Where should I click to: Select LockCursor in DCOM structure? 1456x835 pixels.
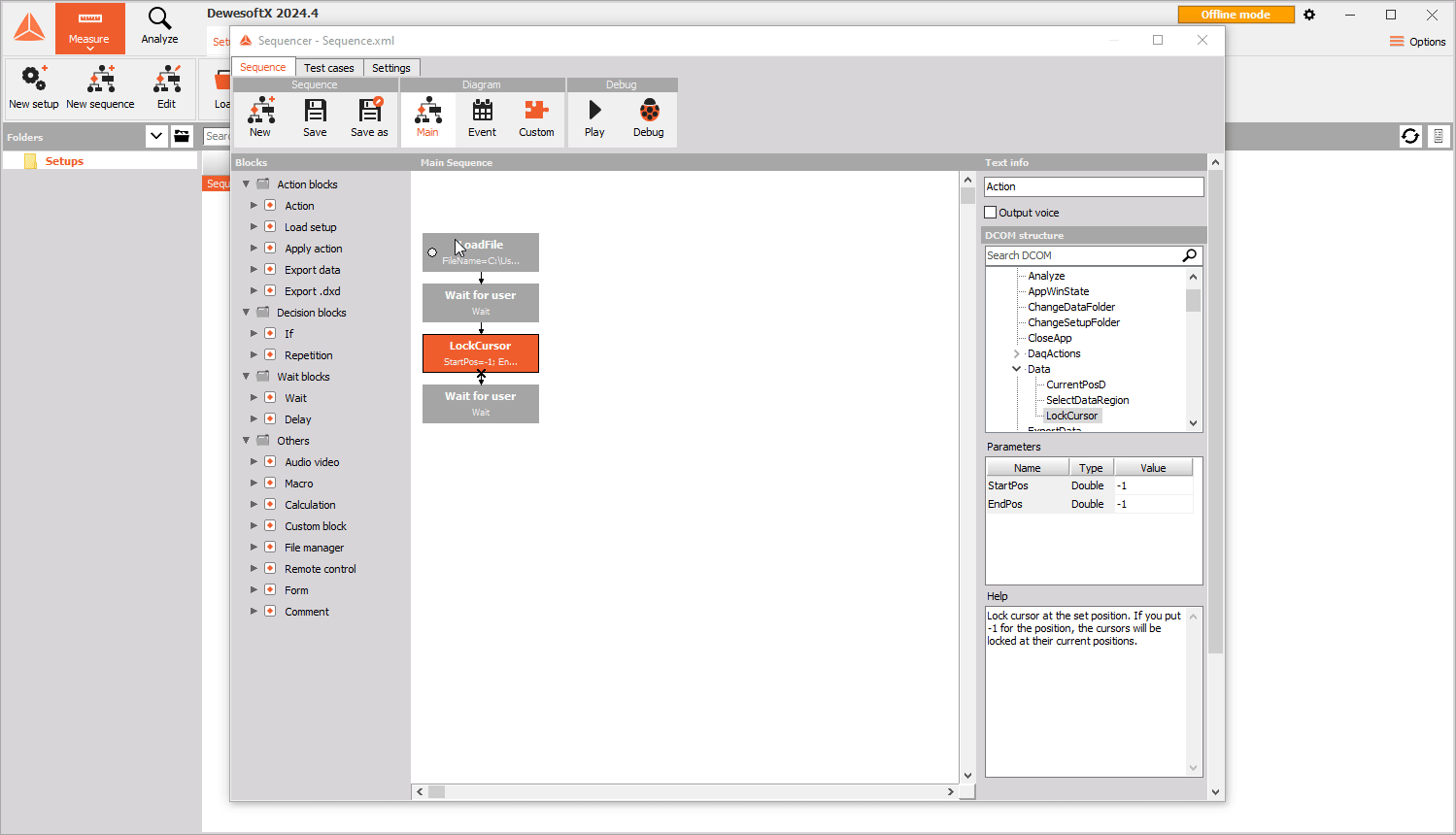1071,416
